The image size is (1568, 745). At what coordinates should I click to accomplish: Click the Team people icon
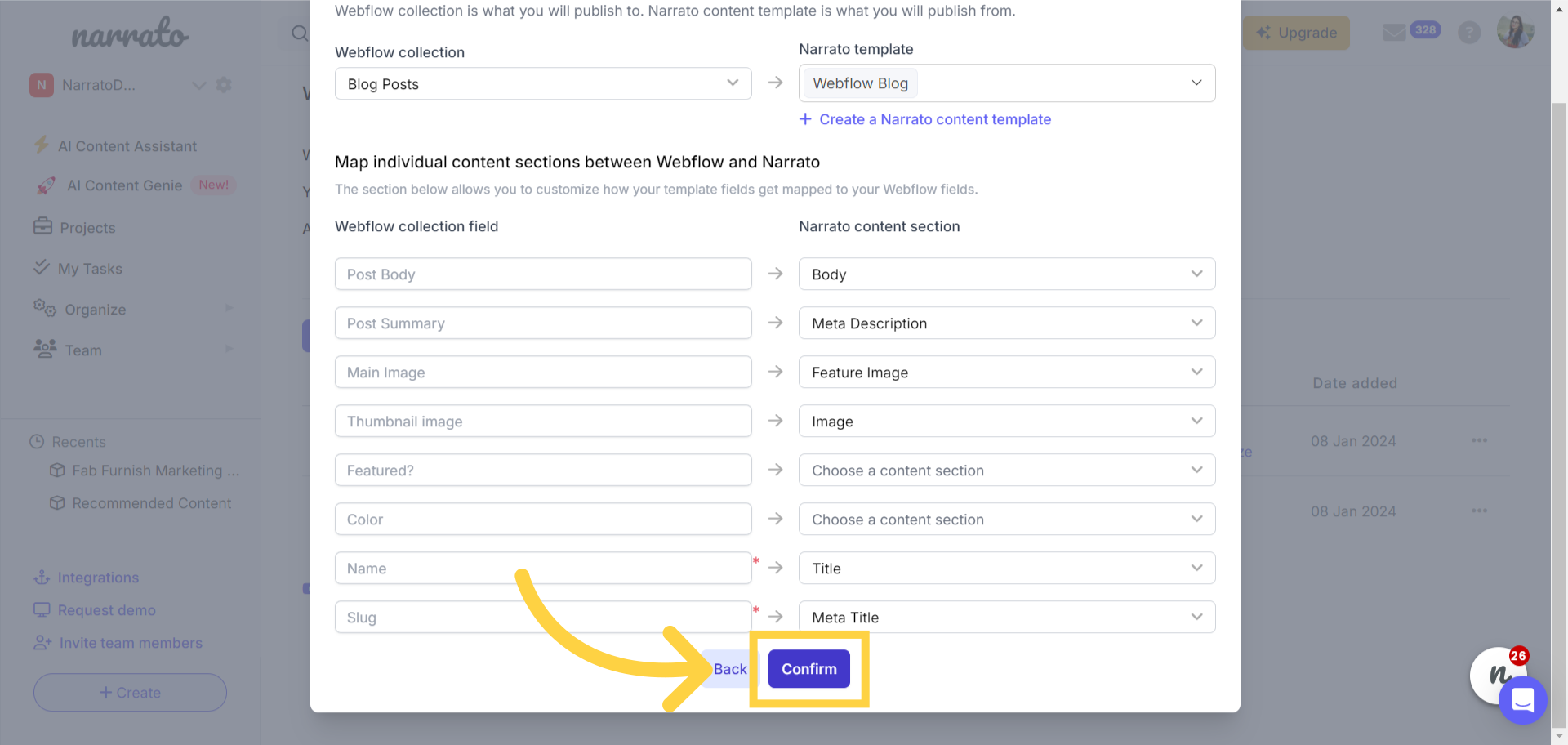coord(45,349)
